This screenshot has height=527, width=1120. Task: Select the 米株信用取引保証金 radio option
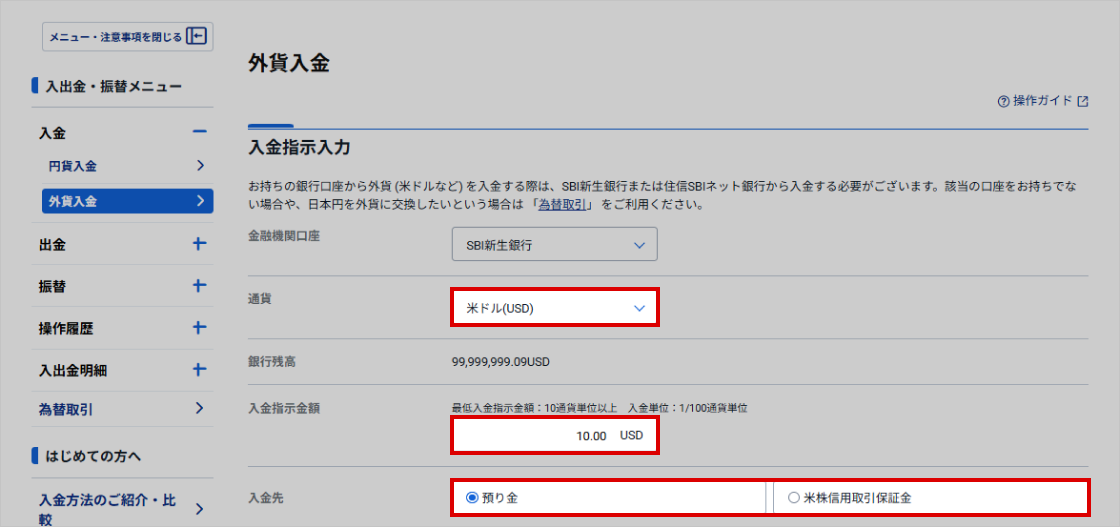click(x=794, y=497)
